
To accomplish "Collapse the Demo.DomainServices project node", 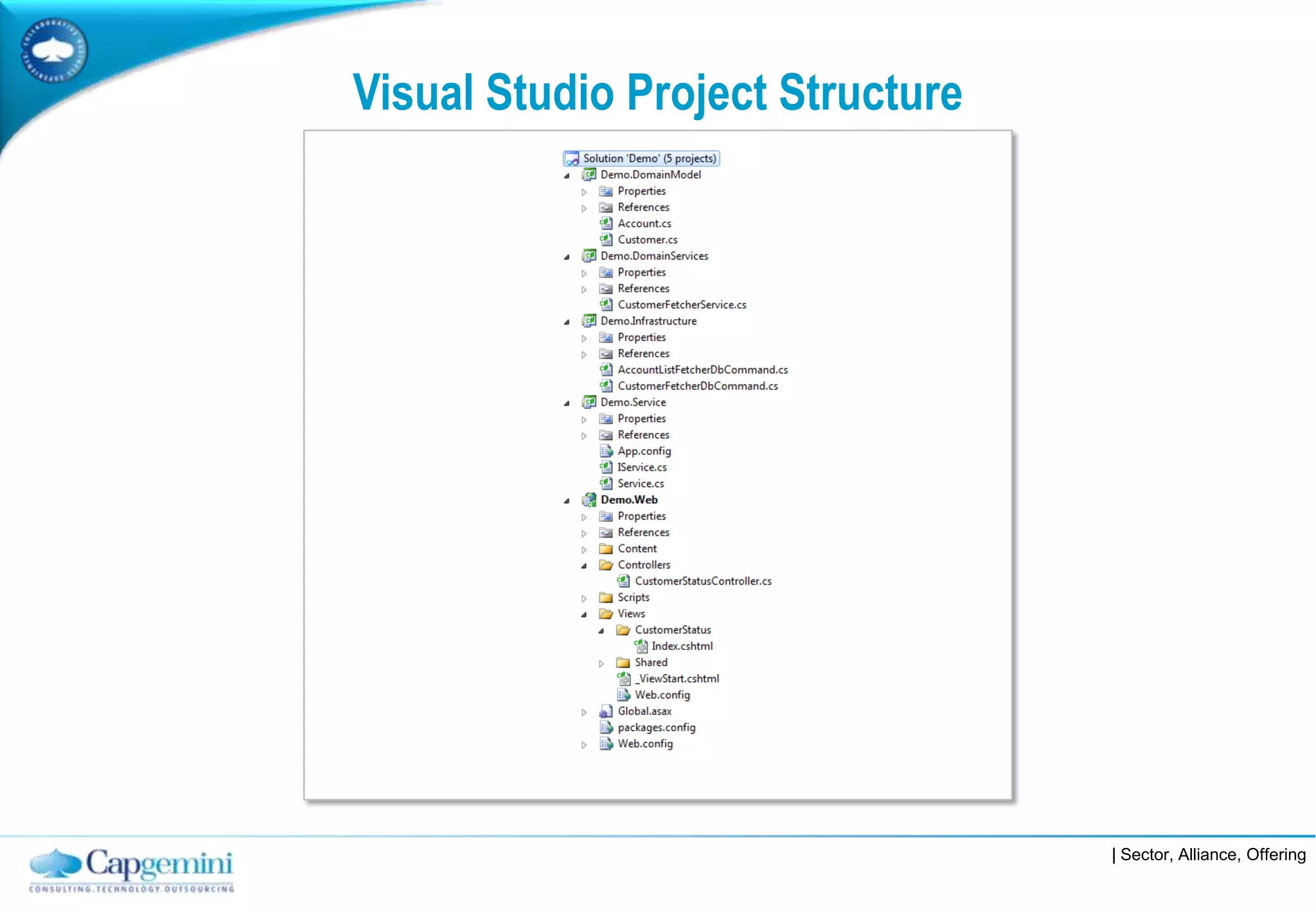I will [567, 257].
